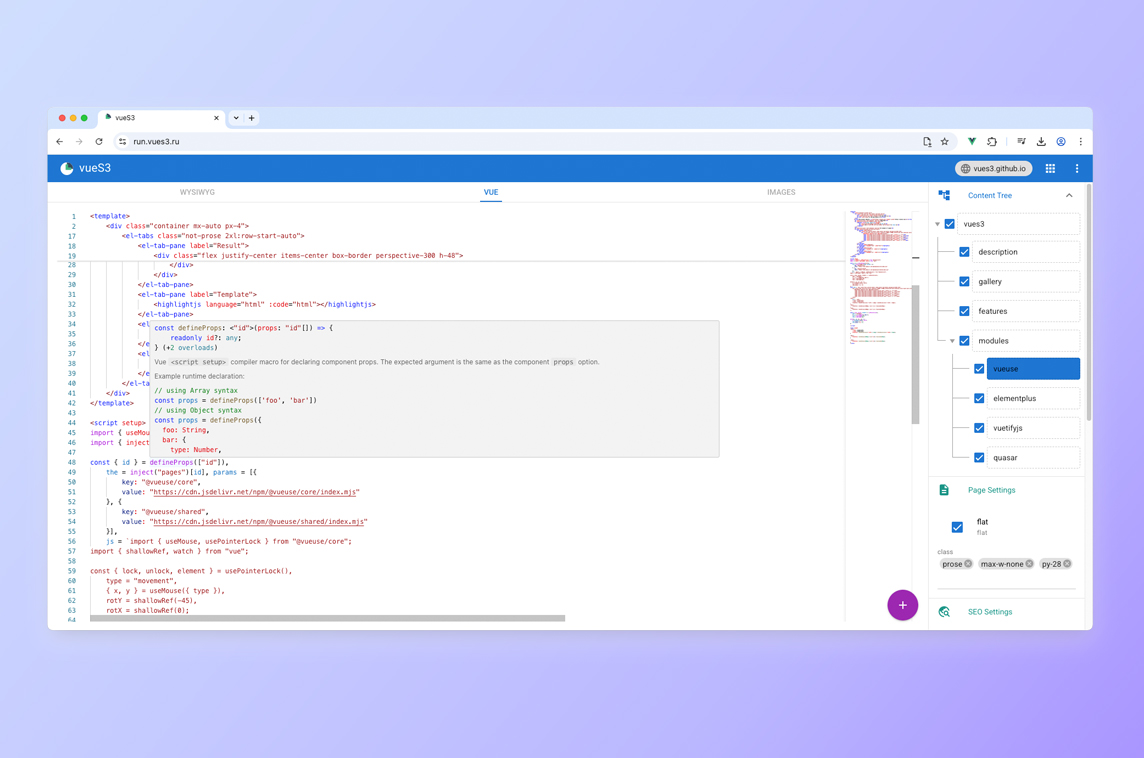Click the vueS3 logo icon in the header
Viewport: 1144px width, 758px height.
pyautogui.click(x=66, y=169)
